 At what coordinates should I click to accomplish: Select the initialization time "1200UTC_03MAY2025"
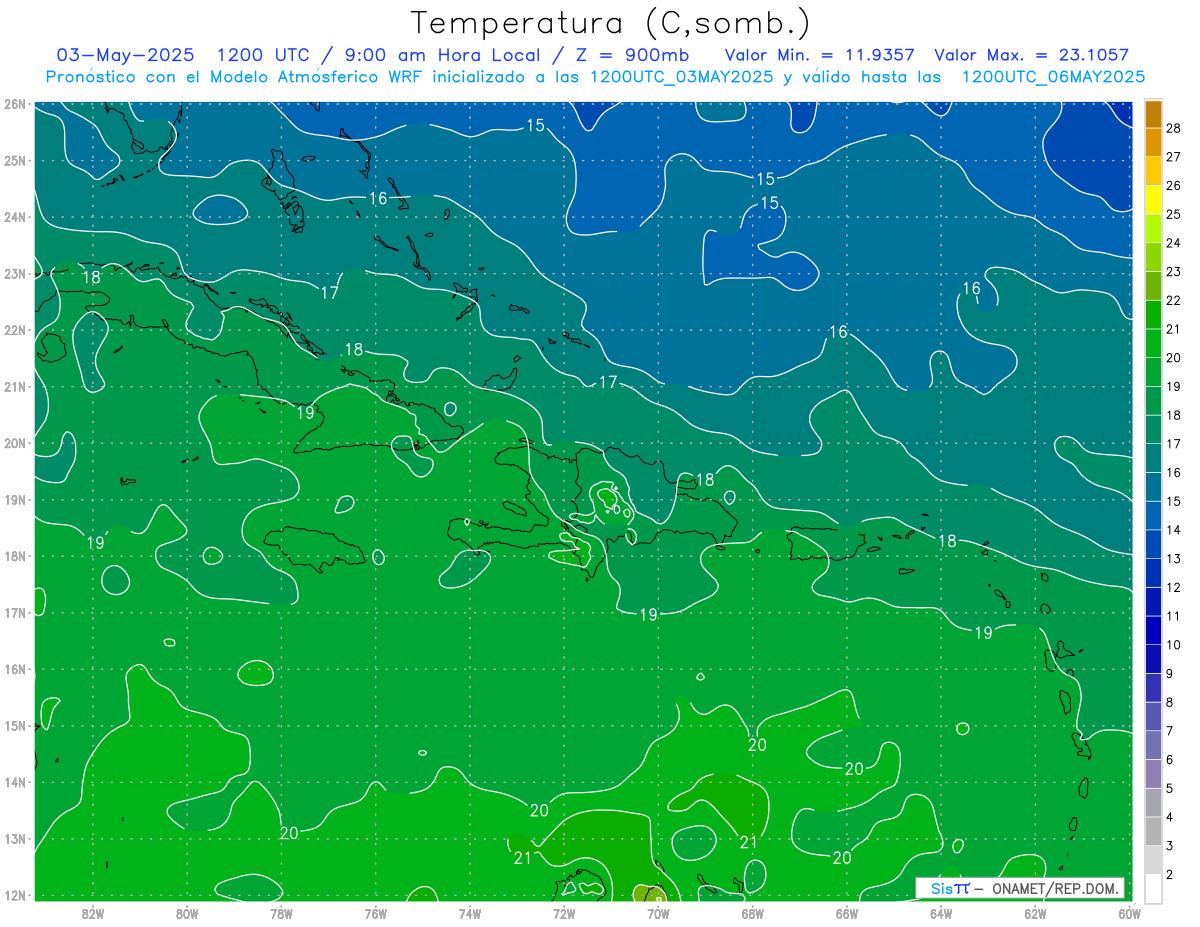(x=681, y=77)
